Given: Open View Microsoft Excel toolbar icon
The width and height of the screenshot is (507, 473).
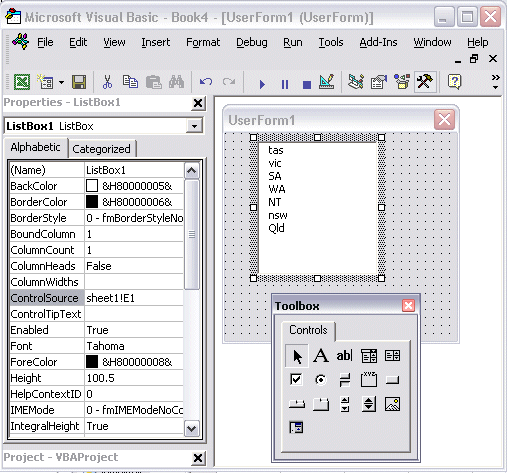Looking at the screenshot, I should tap(22, 82).
